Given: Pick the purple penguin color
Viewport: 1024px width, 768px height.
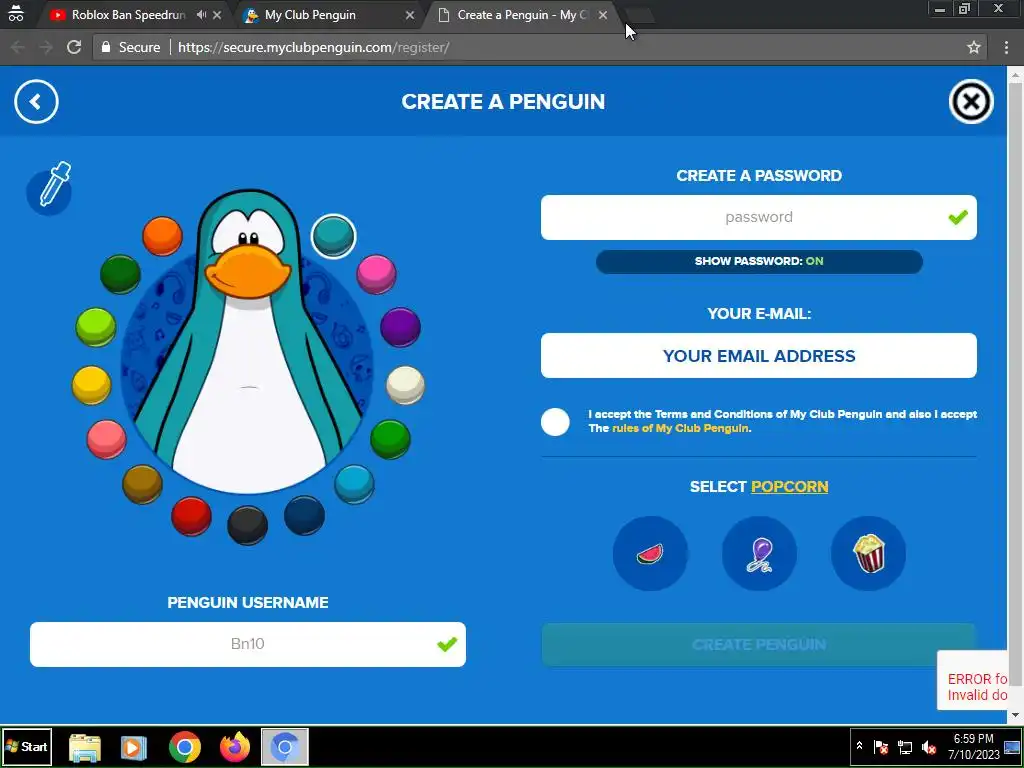Looking at the screenshot, I should pyautogui.click(x=400, y=327).
